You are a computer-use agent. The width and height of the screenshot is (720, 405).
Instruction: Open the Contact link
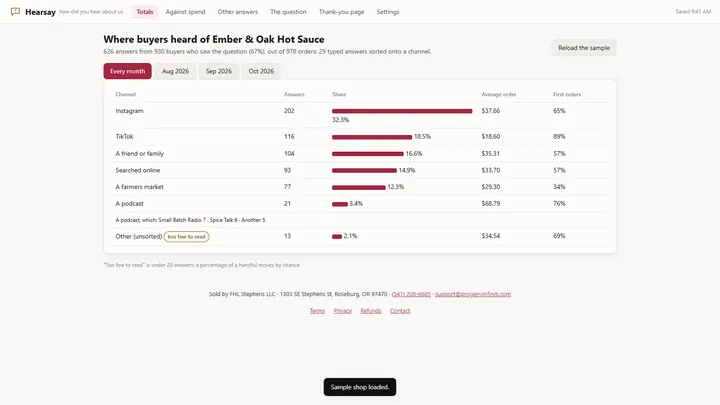(400, 311)
